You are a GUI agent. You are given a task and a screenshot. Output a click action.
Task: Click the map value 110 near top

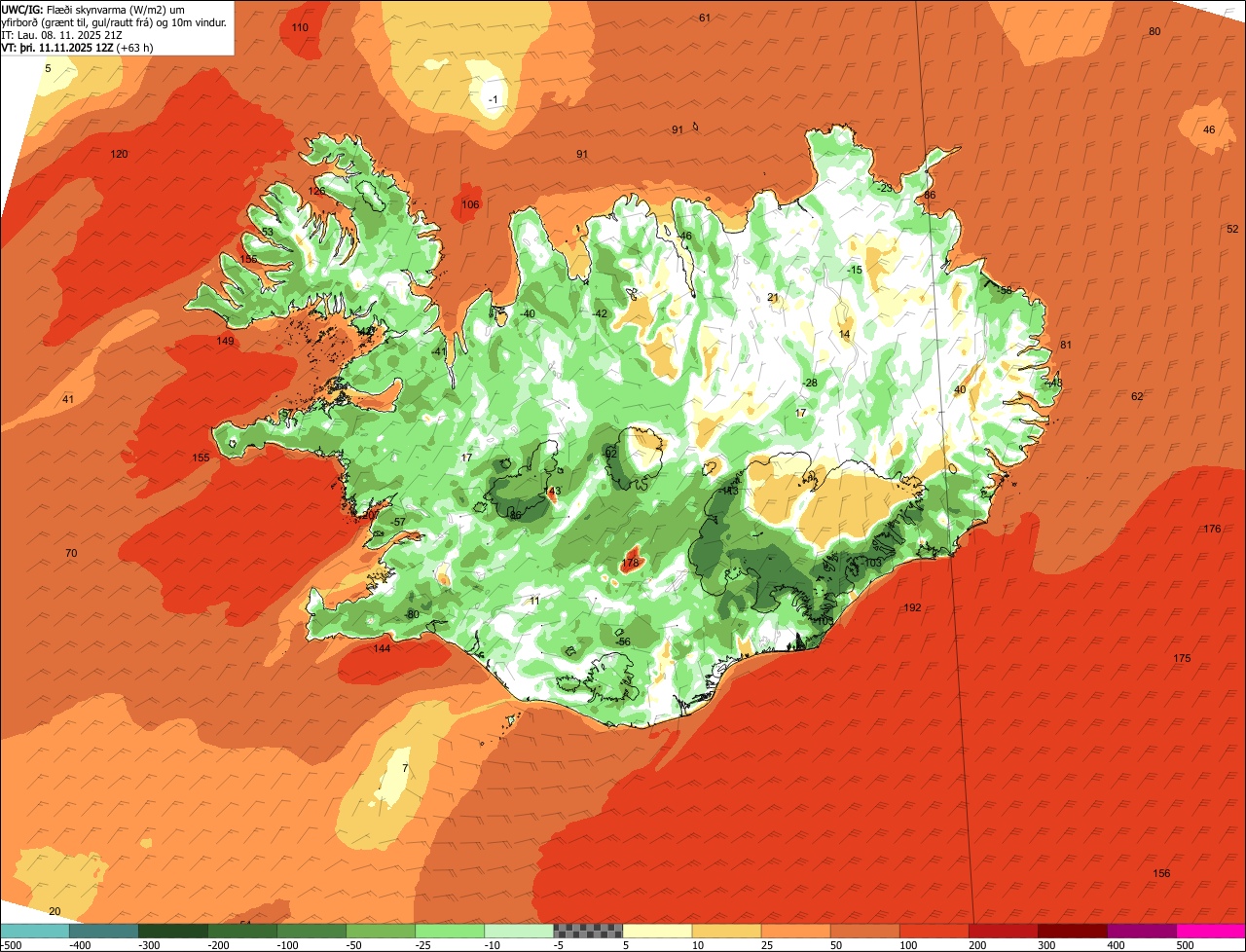(300, 27)
